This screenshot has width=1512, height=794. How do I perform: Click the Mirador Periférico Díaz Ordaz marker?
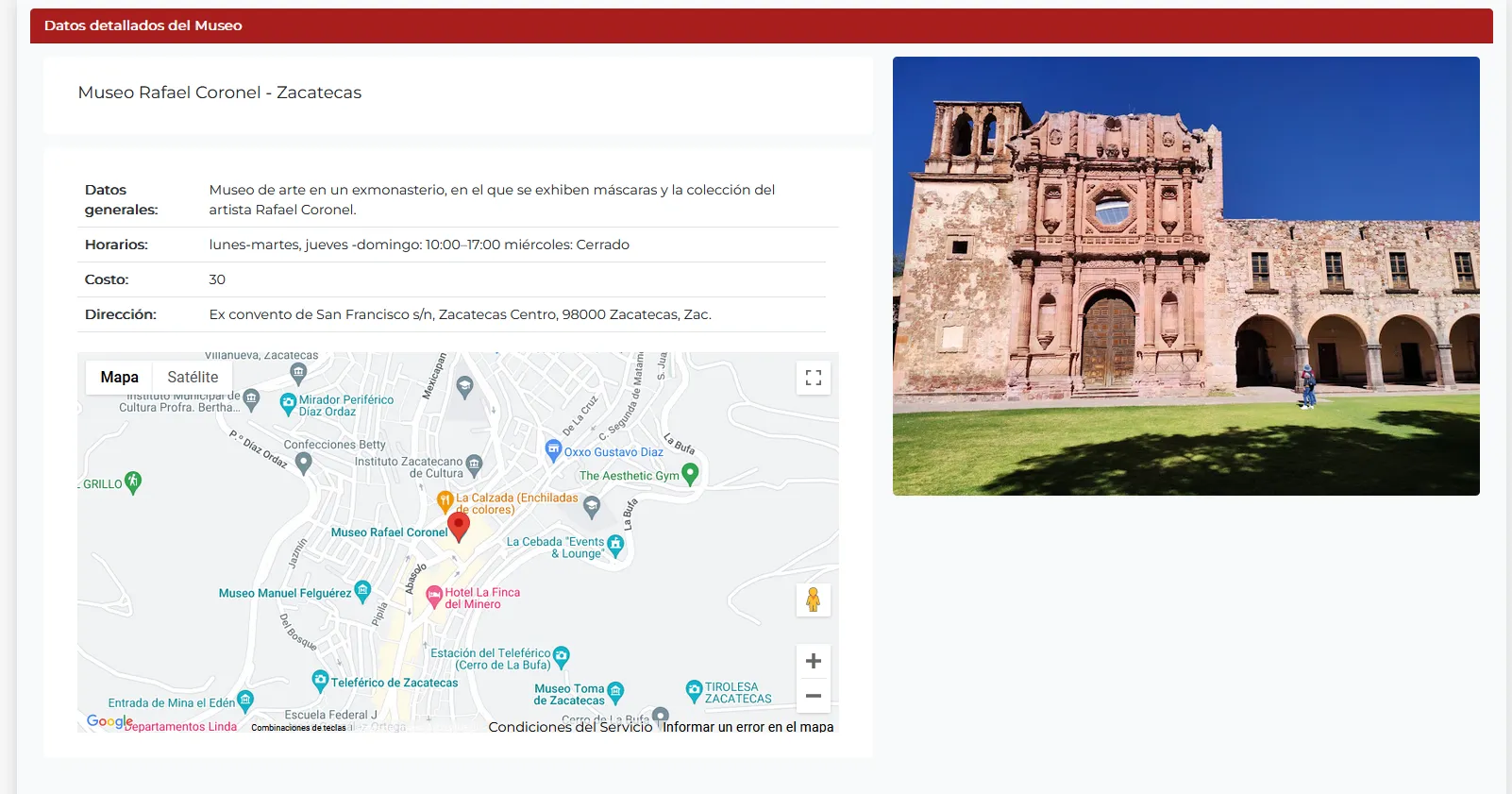point(289,404)
